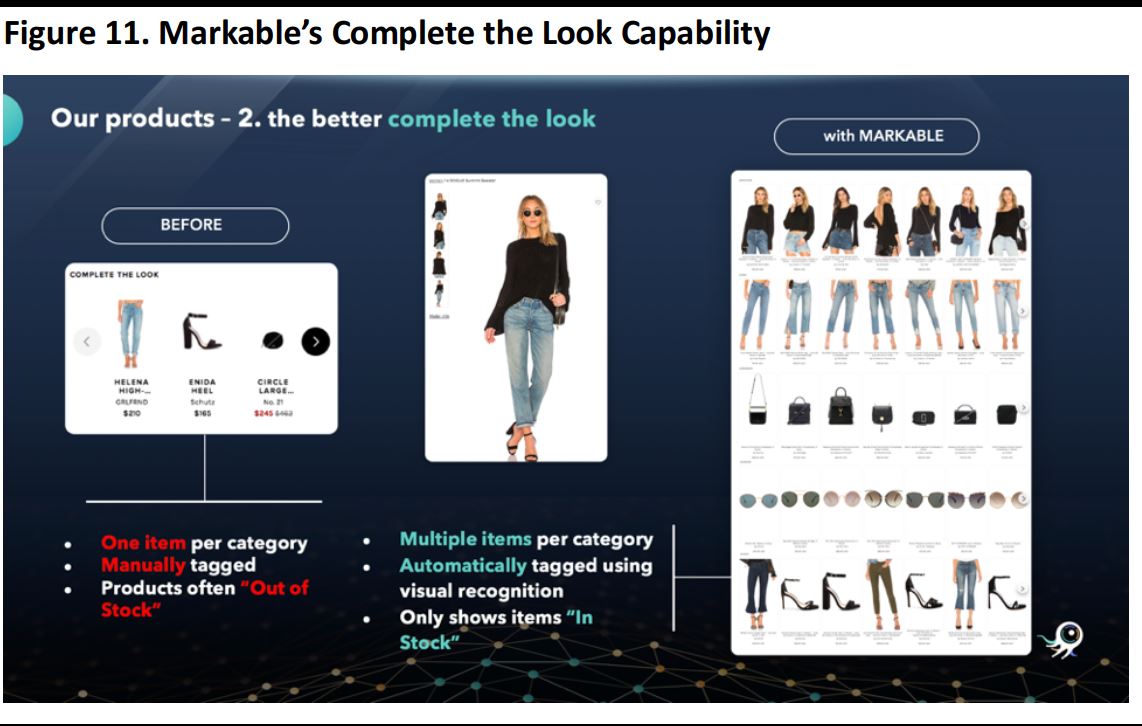Expand the jeans row with its right chevron
The image size is (1142, 726).
tap(1022, 311)
